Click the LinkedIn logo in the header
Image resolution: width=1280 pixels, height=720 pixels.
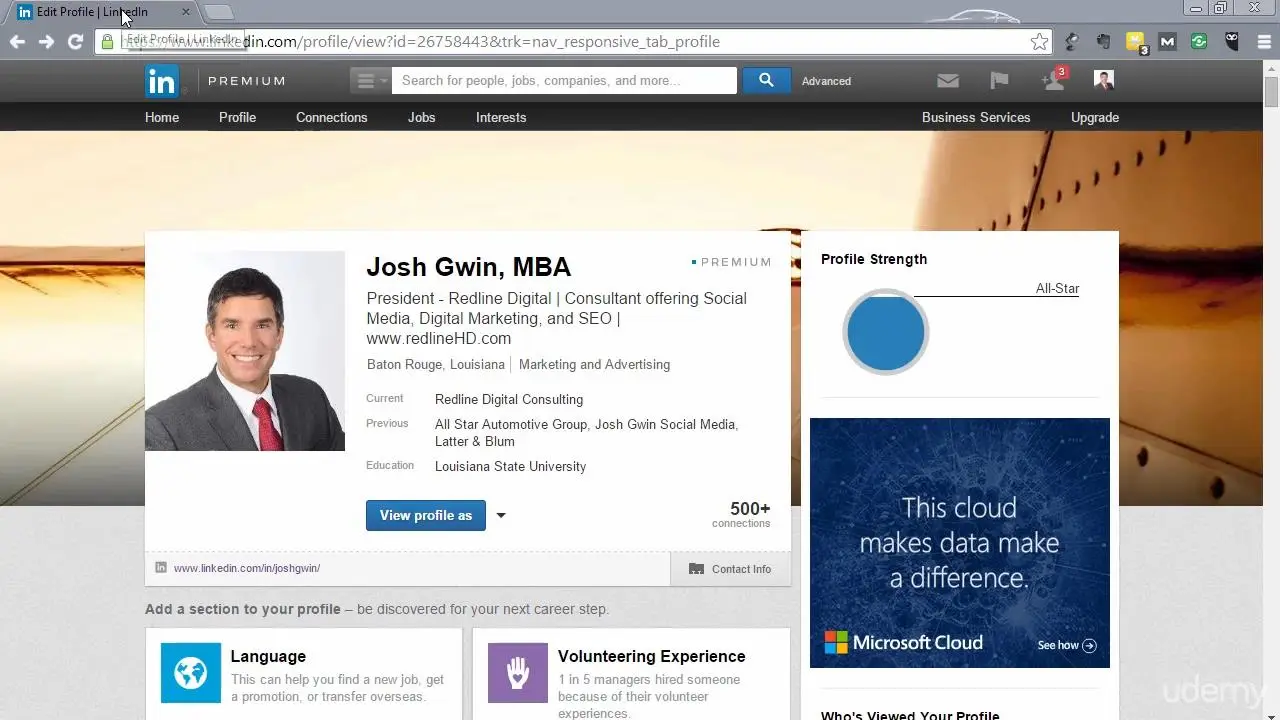[162, 81]
